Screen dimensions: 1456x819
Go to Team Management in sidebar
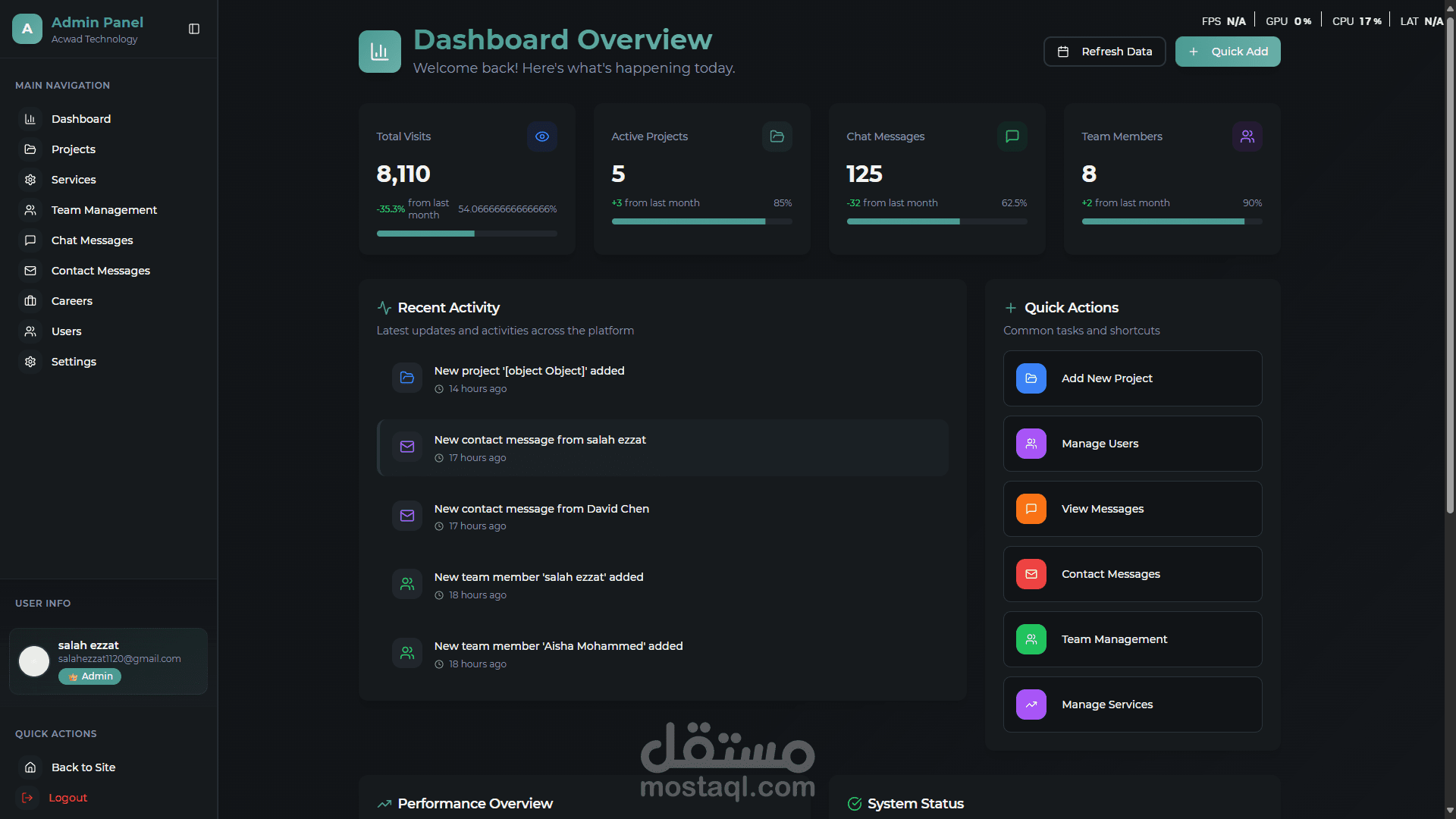(x=104, y=210)
